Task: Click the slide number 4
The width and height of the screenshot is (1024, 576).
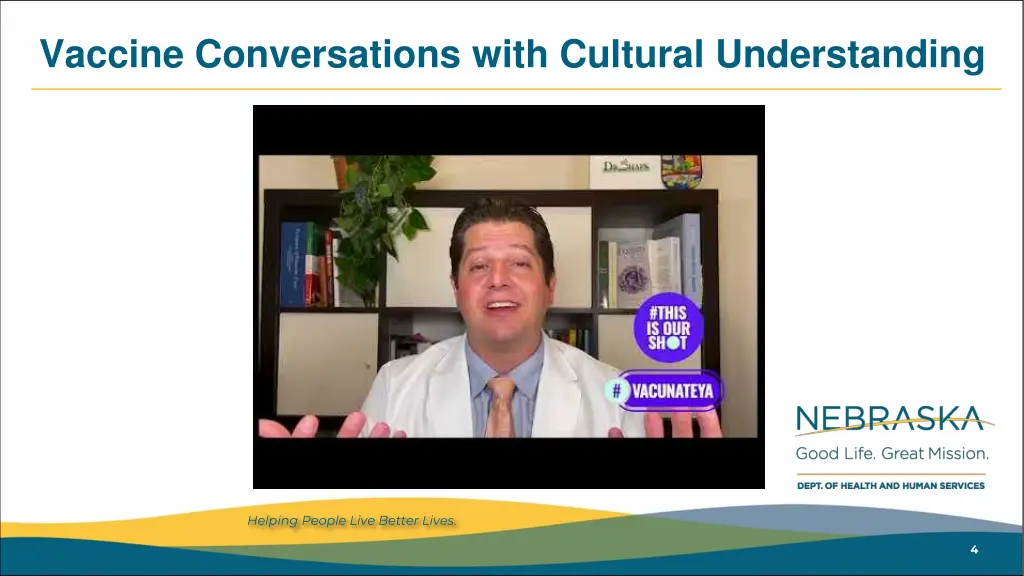Action: (974, 549)
